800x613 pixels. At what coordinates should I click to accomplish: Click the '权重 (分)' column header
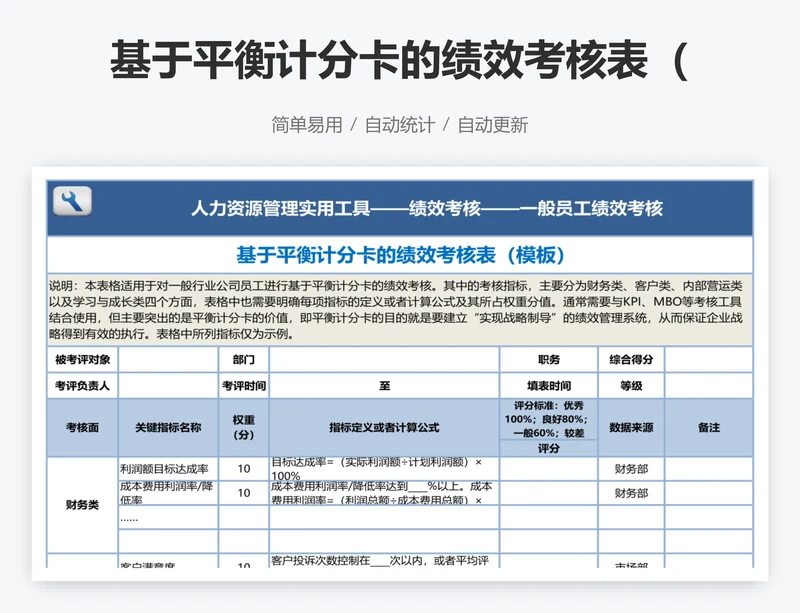243,428
